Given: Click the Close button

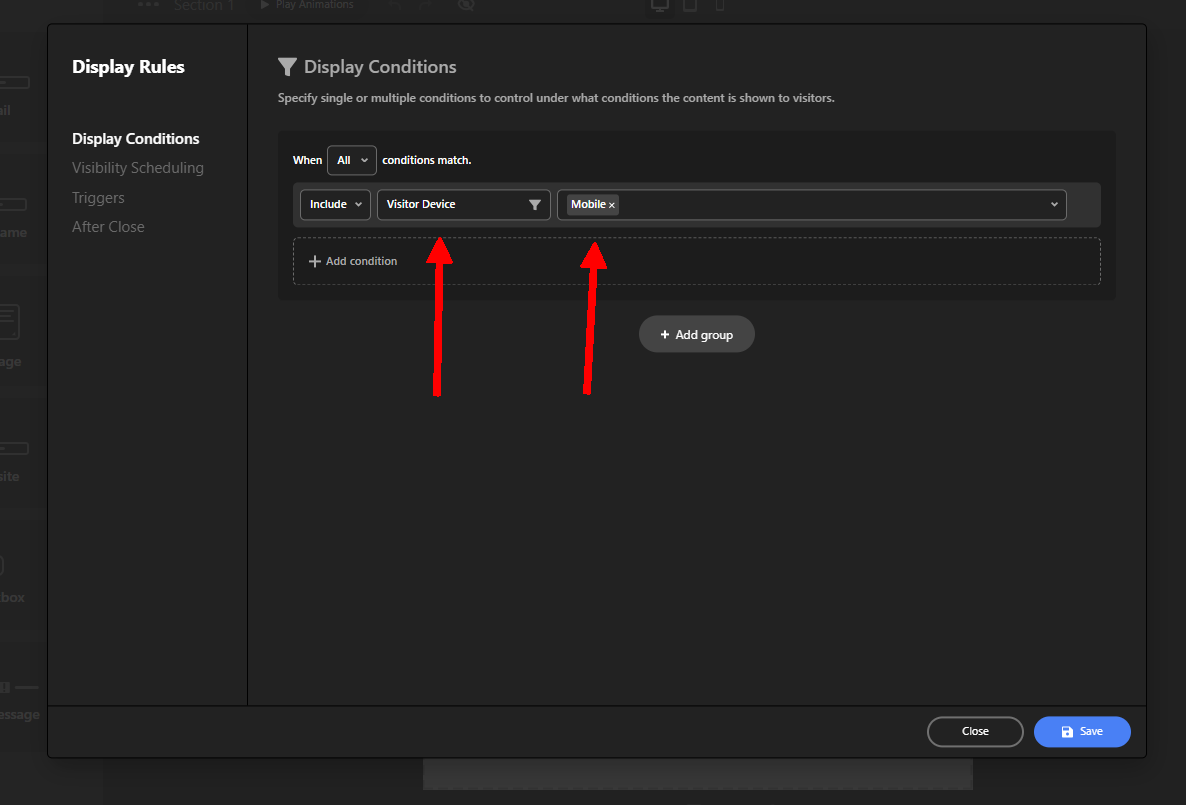Looking at the screenshot, I should point(975,732).
